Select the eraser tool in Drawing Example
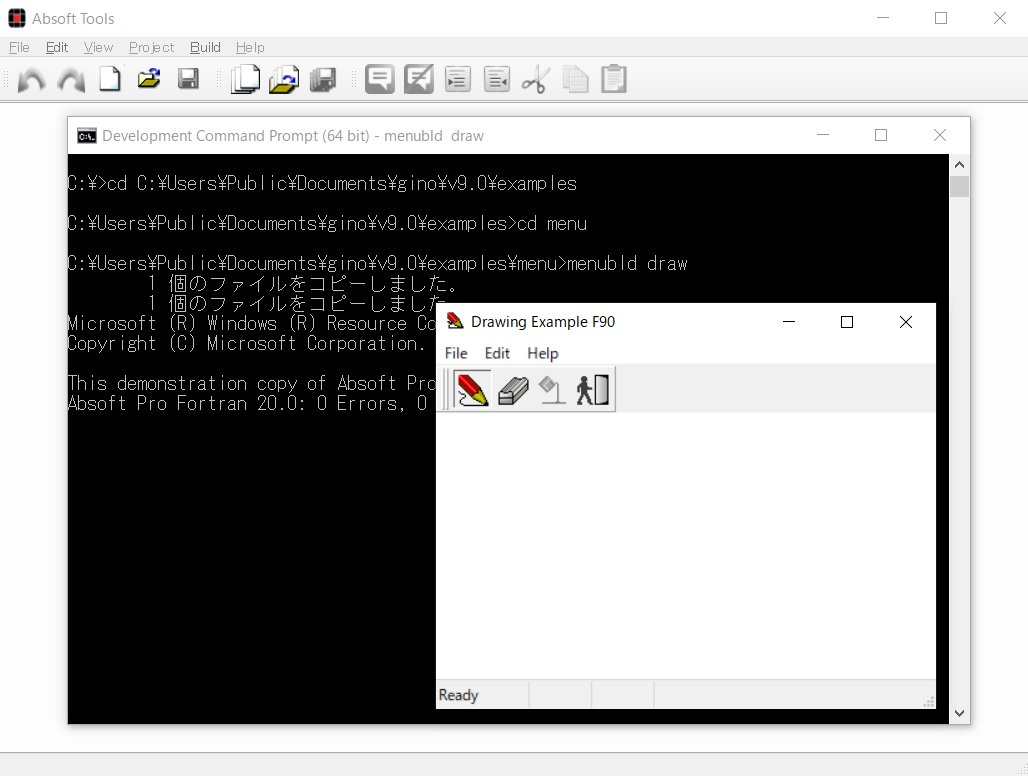The width and height of the screenshot is (1028, 776). point(513,390)
